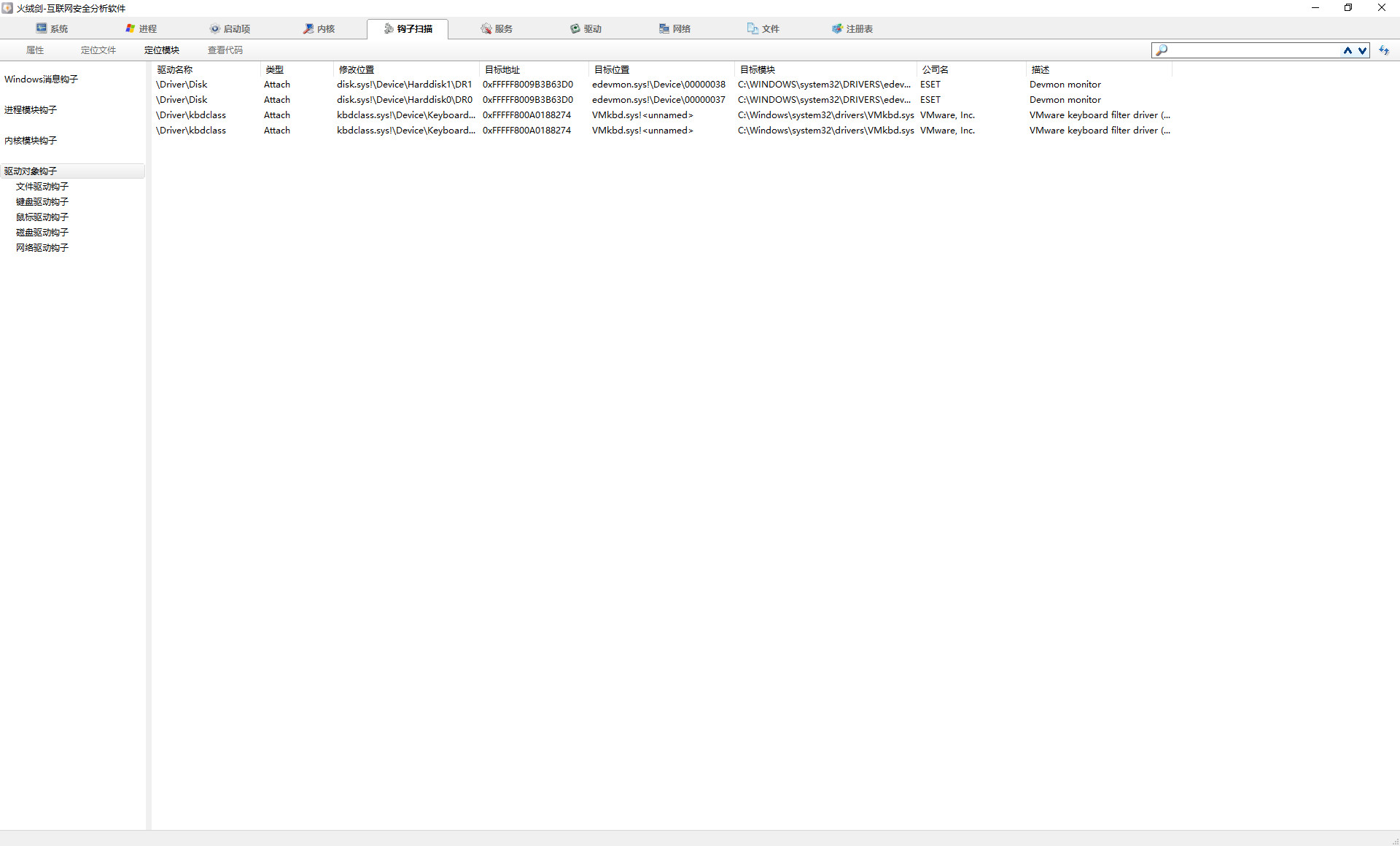This screenshot has width=1400, height=846.
Task: Collapse the 驱动对象钩子 tree node
Action: (x=31, y=171)
